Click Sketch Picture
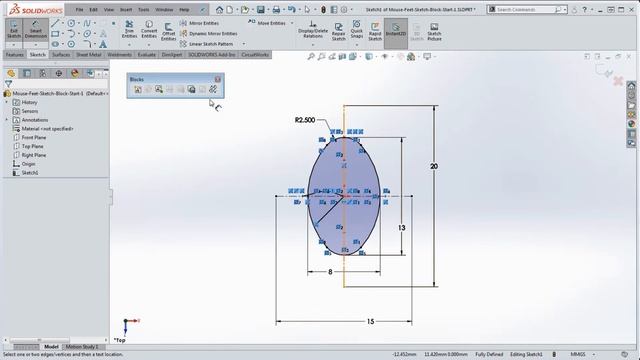The width and height of the screenshot is (640, 360). point(434,32)
